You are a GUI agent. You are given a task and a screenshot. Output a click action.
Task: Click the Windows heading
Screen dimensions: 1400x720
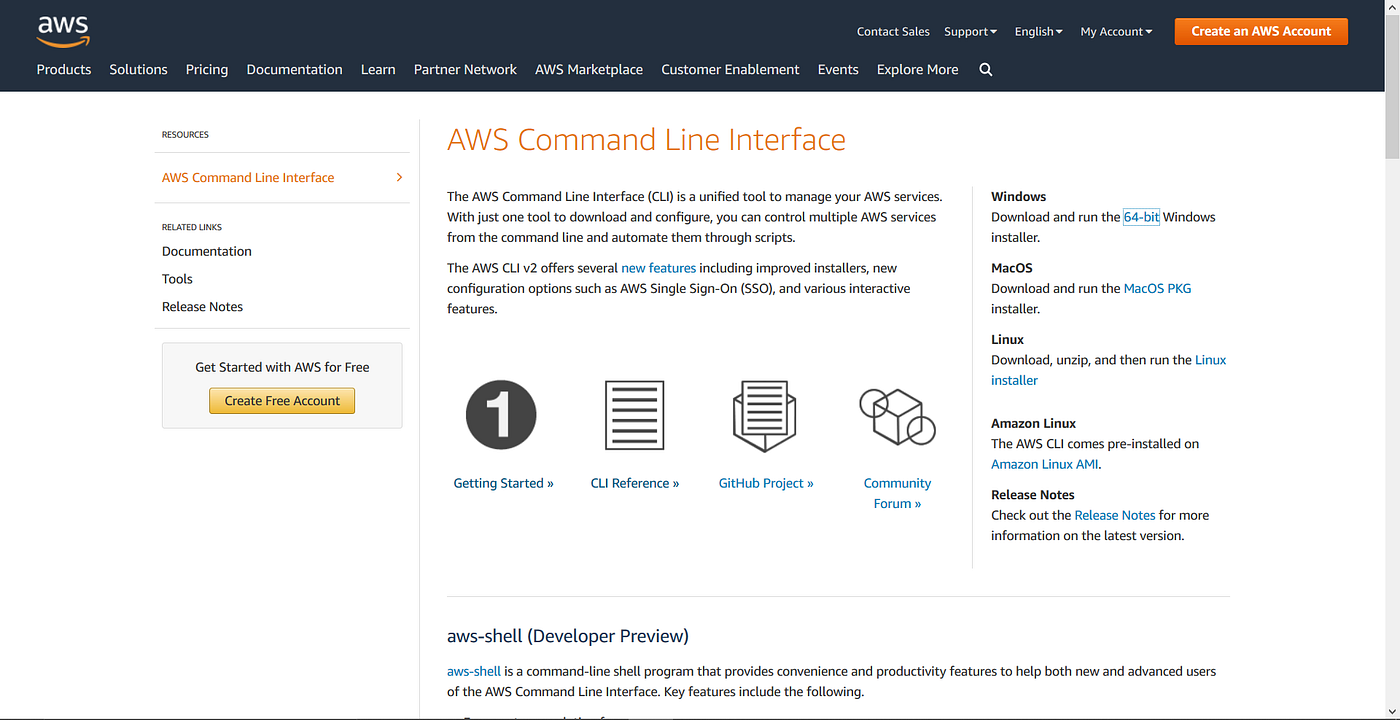(1018, 197)
